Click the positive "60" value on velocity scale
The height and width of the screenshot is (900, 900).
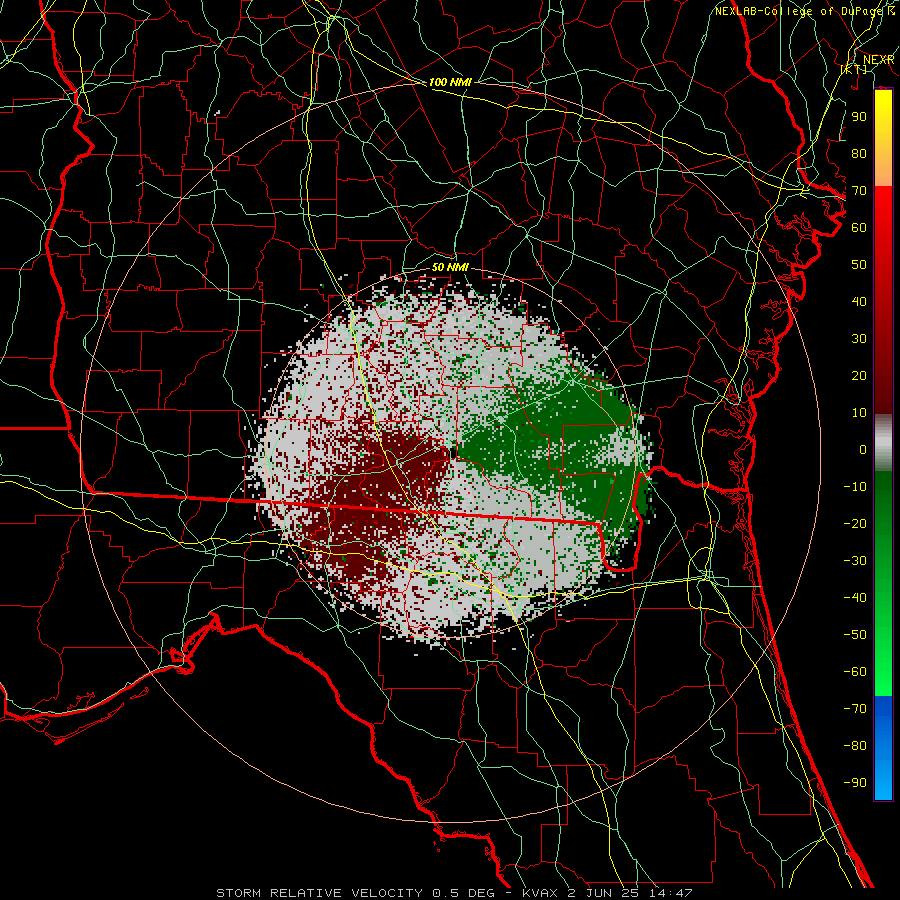[x=859, y=227]
